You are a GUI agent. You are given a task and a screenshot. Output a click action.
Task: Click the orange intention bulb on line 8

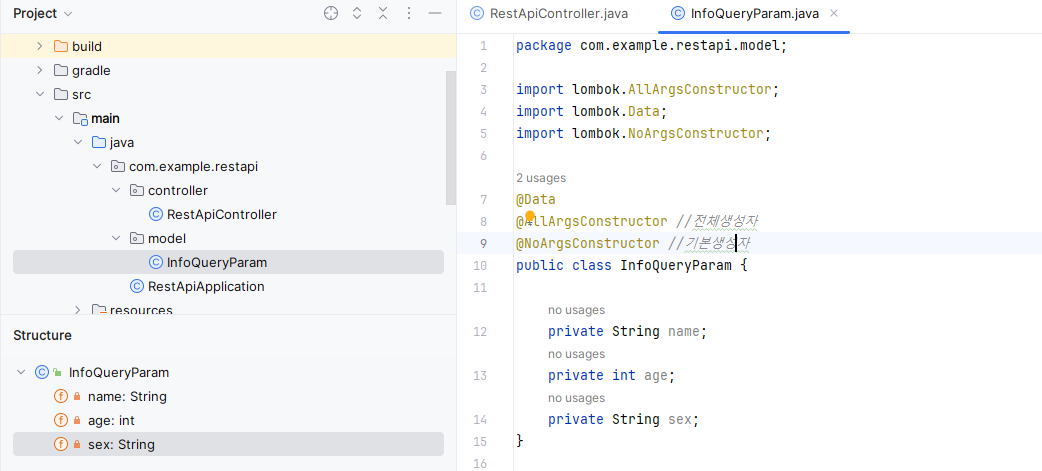[x=530, y=216]
